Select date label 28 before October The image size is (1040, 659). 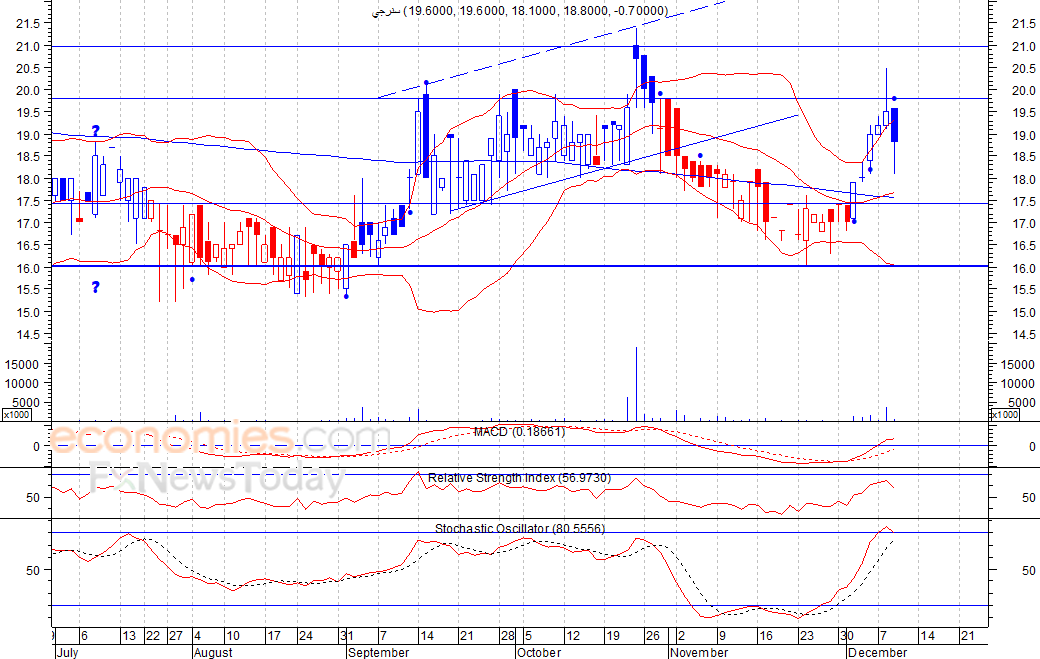pyautogui.click(x=507, y=636)
